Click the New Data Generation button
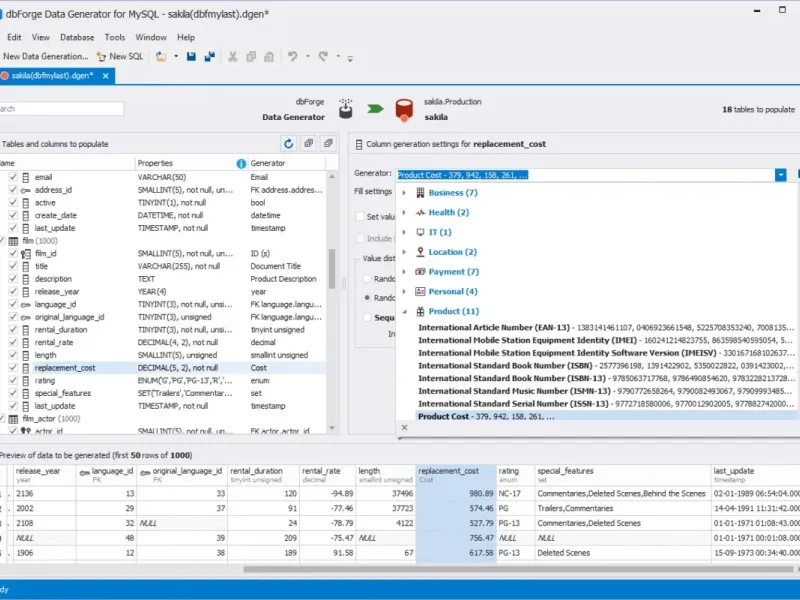800x600 pixels. pos(45,57)
